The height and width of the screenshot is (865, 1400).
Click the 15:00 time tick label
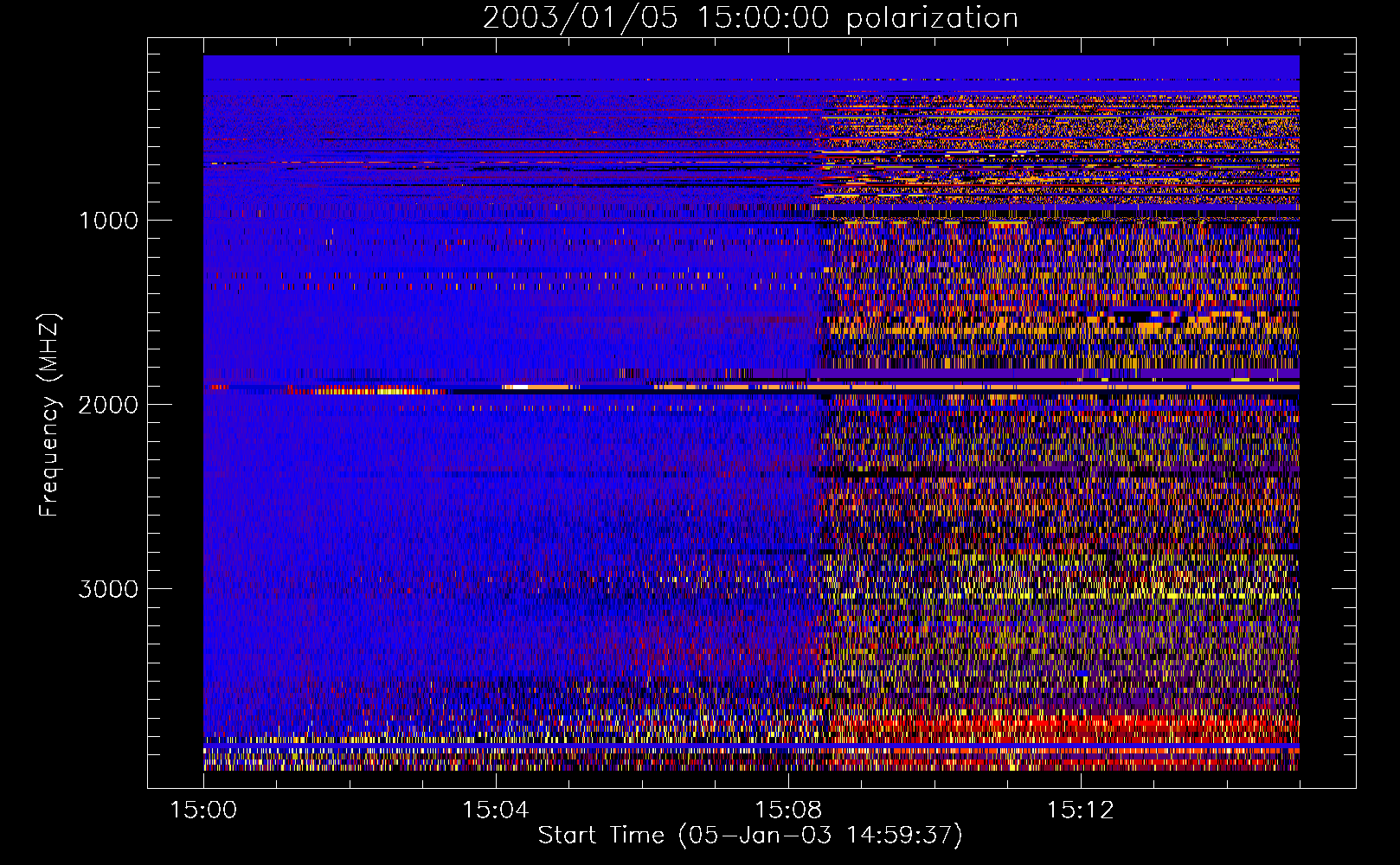[203, 811]
